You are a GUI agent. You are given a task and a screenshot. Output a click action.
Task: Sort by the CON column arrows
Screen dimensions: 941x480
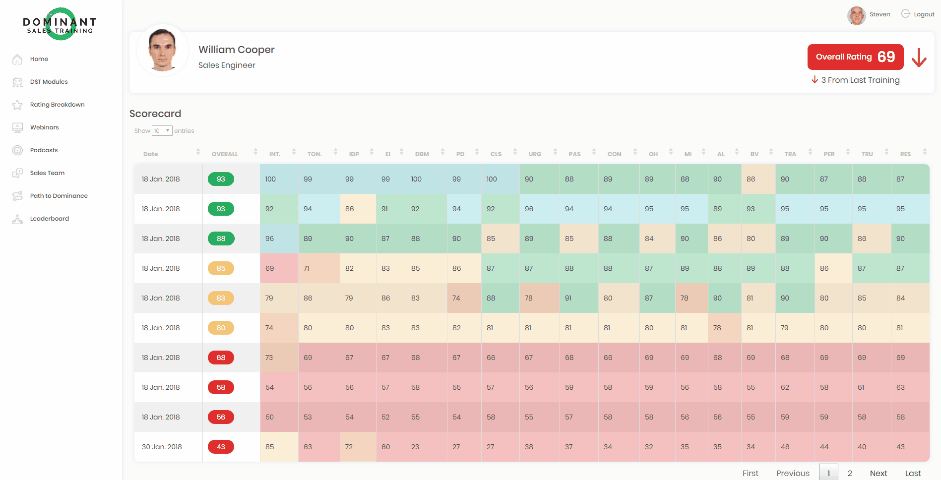(x=635, y=153)
